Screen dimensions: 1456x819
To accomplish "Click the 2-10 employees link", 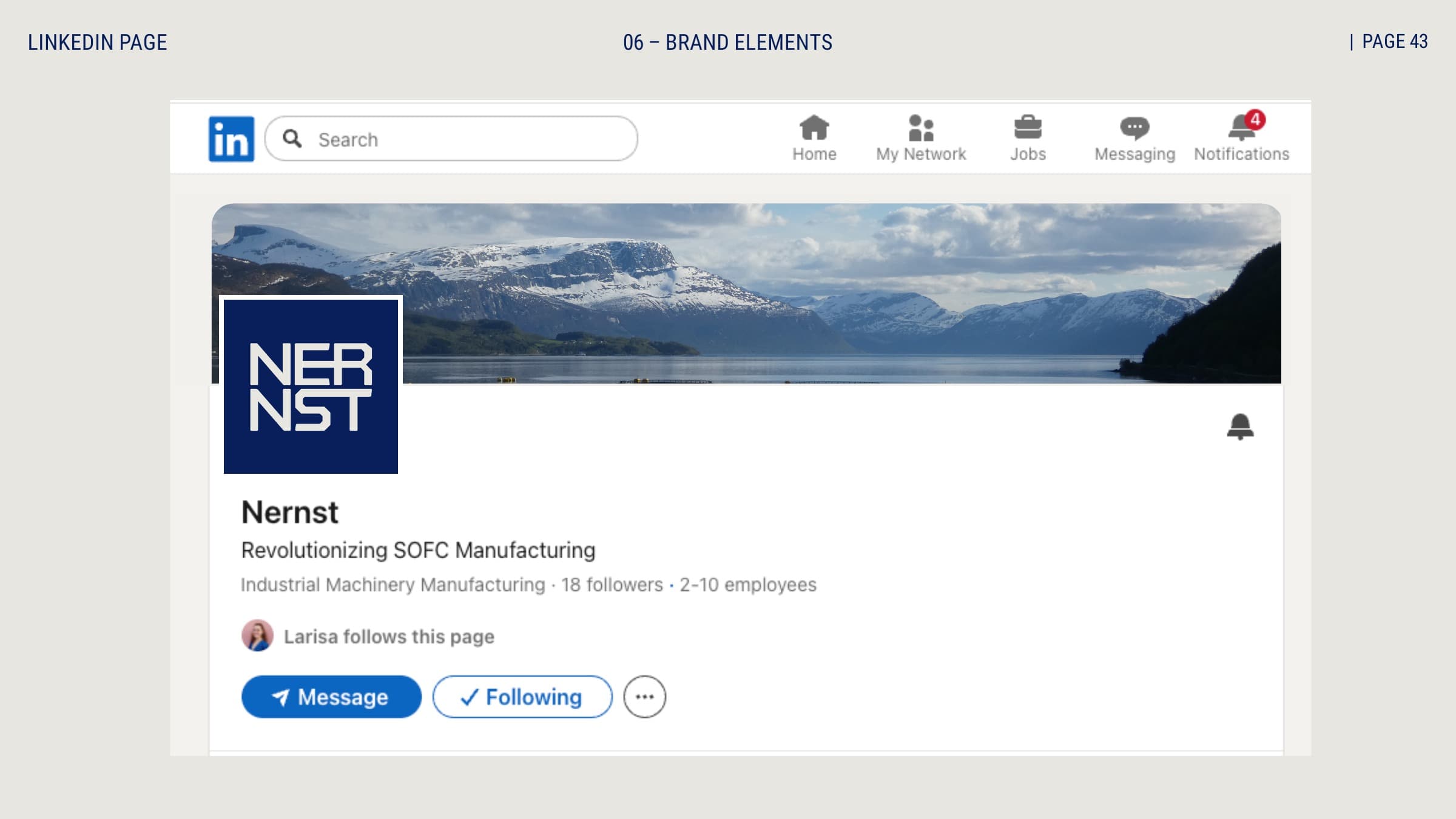I will pos(747,584).
